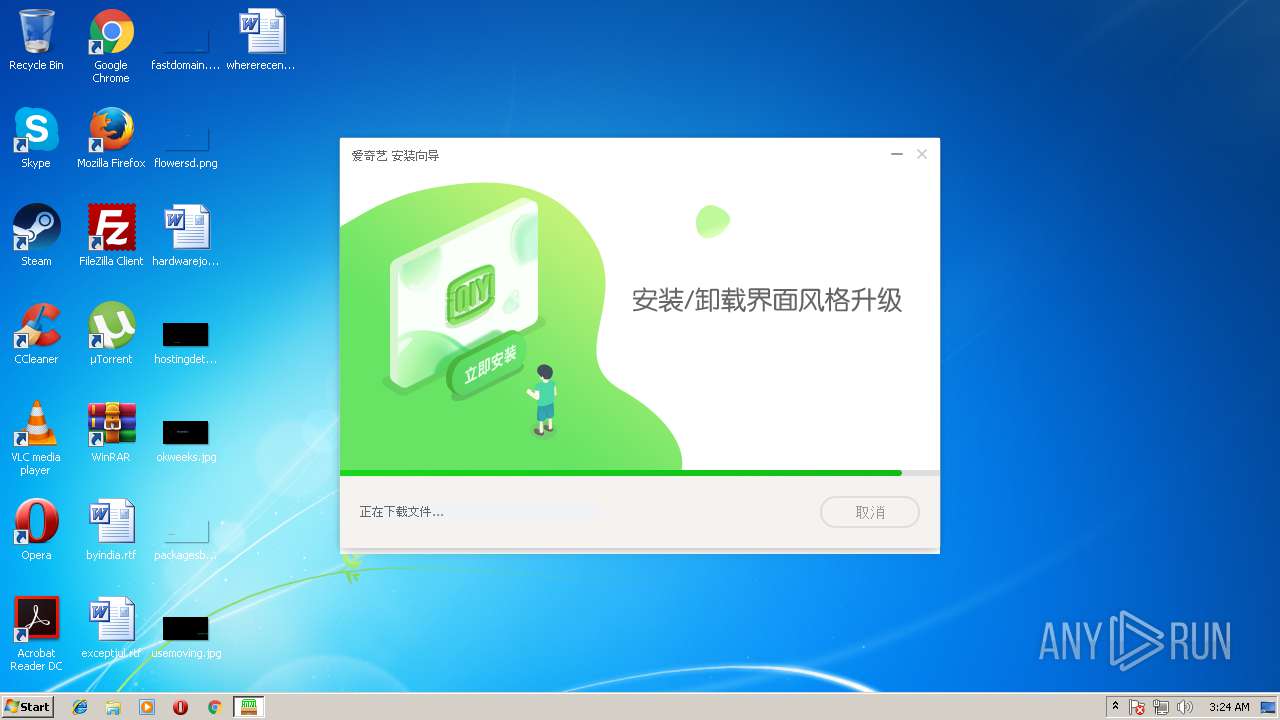Click the 正在下载文件 status text
Screen dimensions: 1280x720
click(401, 512)
